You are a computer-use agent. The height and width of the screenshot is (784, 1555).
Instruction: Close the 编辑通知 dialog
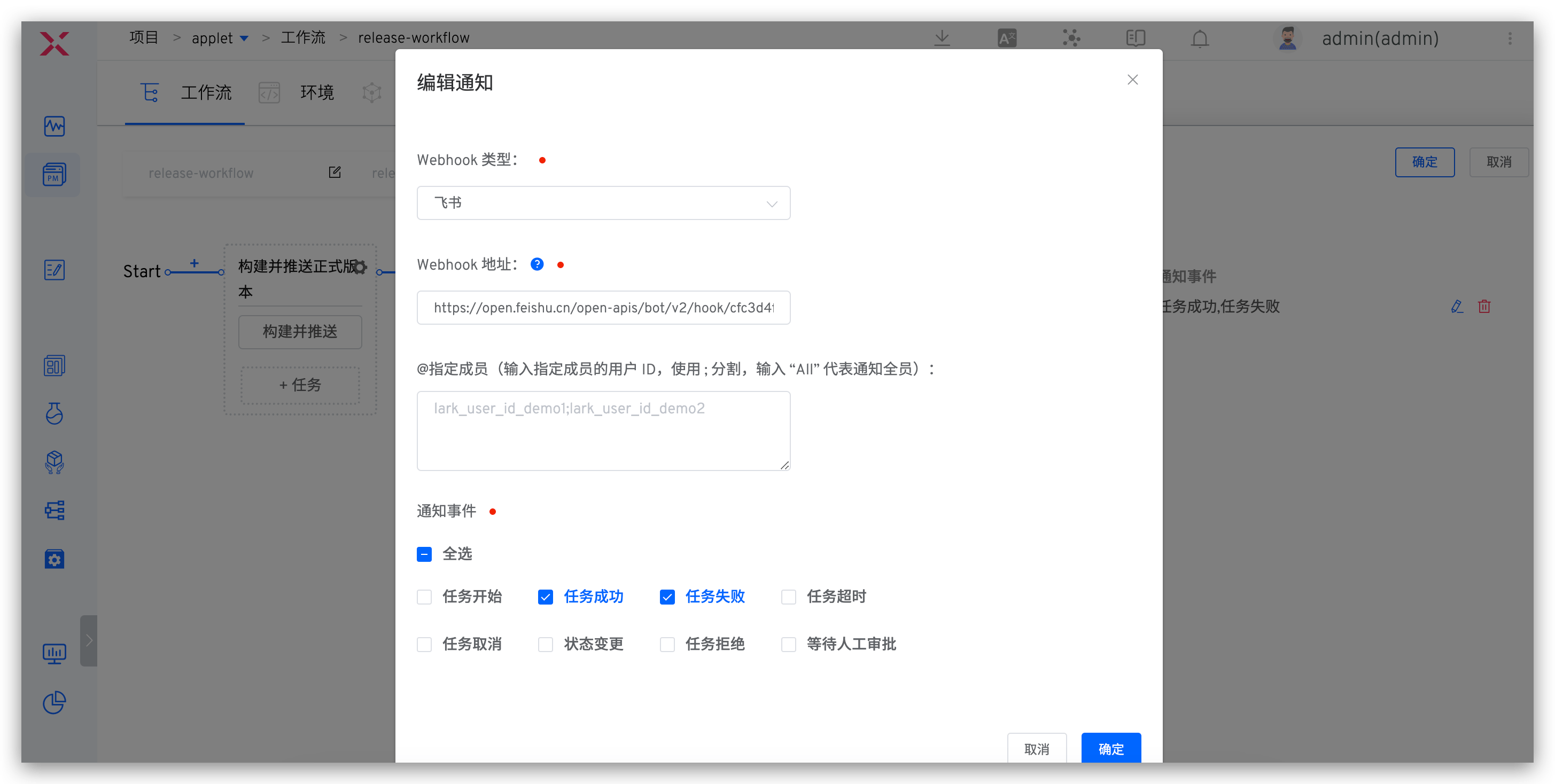[x=1132, y=80]
